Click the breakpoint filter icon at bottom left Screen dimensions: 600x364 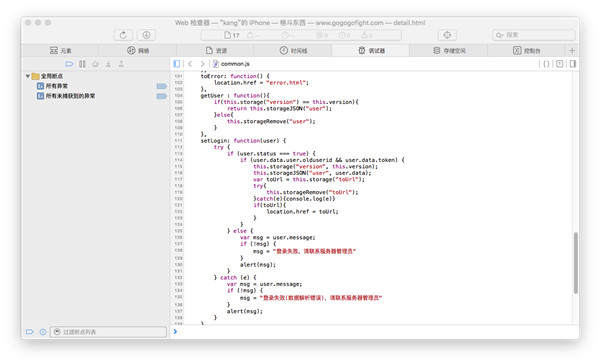click(x=29, y=332)
